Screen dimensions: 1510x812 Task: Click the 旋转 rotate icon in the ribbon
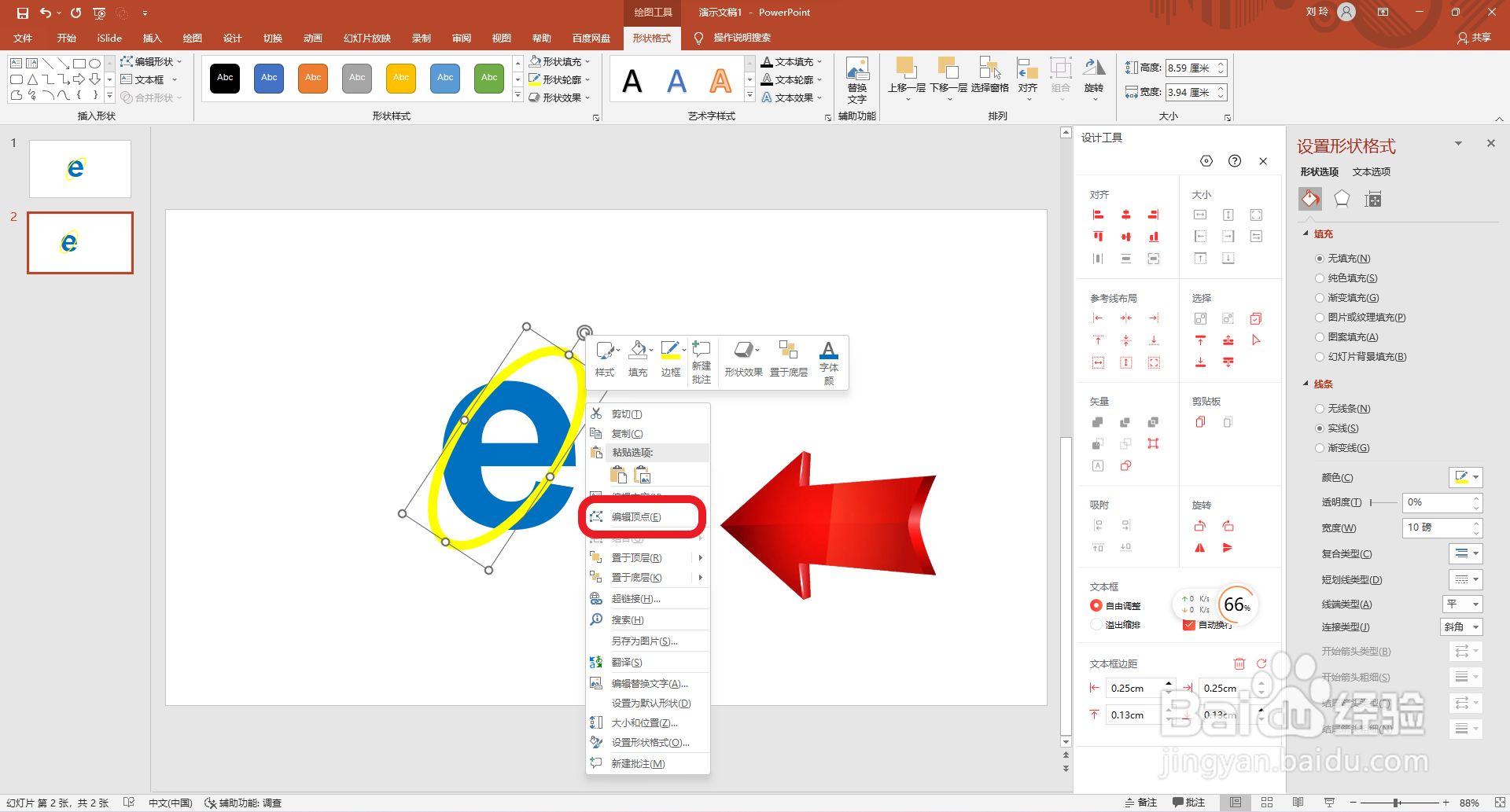tap(1094, 68)
